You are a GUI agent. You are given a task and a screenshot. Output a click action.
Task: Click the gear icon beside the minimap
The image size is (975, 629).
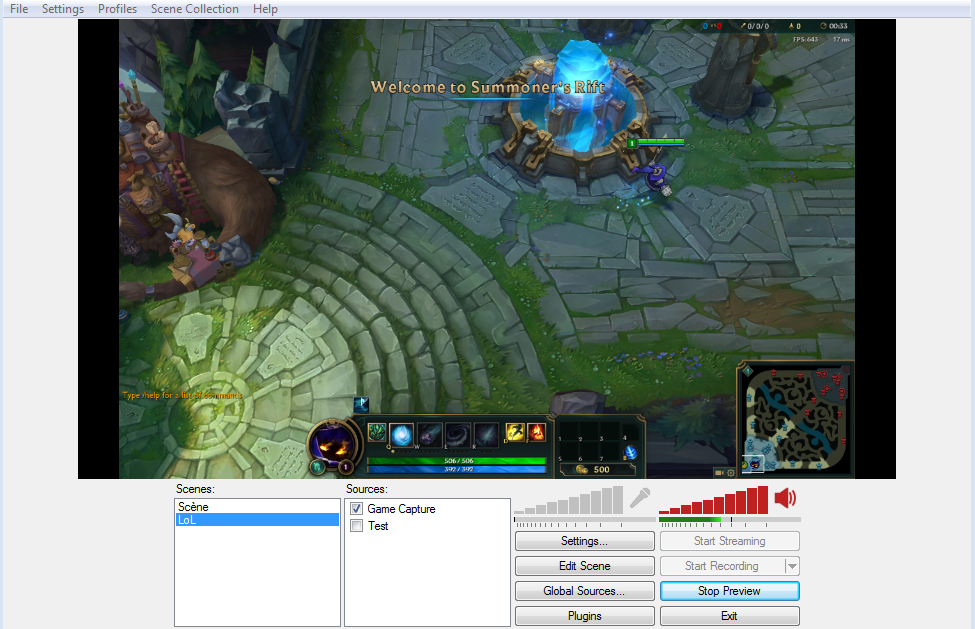[x=731, y=473]
